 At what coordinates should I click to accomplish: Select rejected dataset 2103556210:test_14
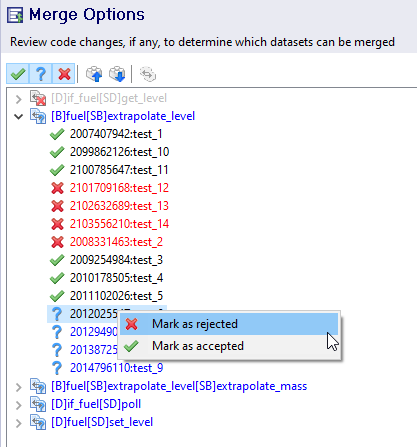(119, 224)
